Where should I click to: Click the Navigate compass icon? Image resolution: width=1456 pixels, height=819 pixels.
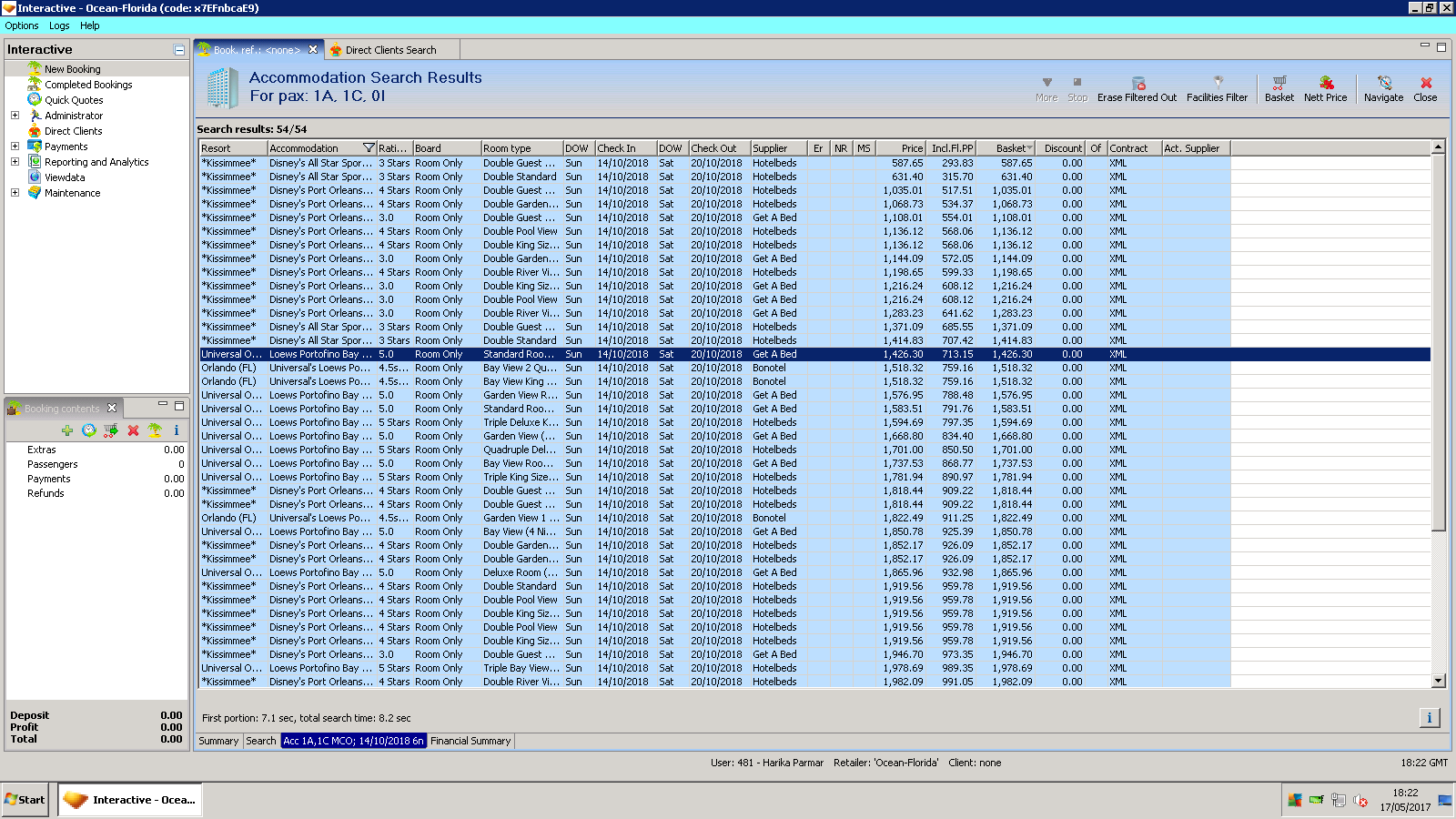pos(1384,83)
